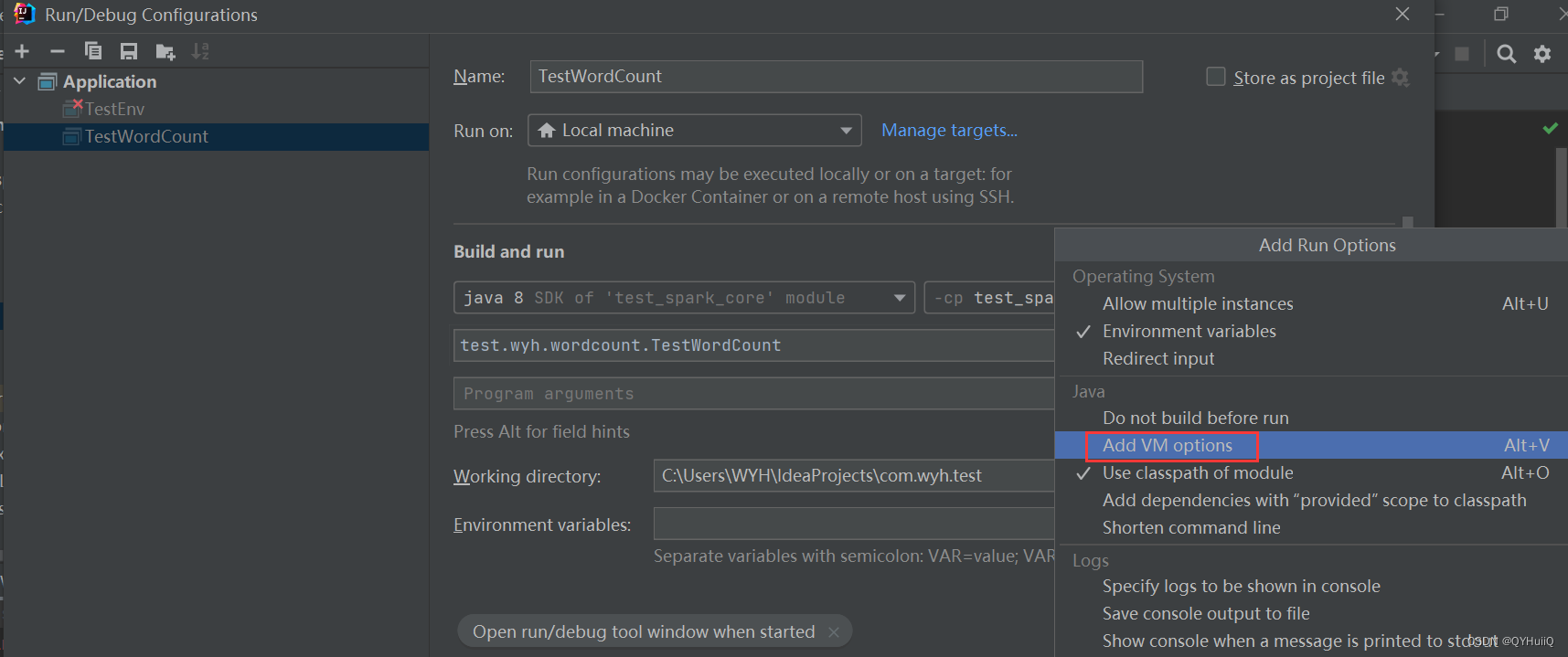Open the -cp classpath module dropdown
Image resolution: width=1568 pixels, height=657 pixels.
989,298
